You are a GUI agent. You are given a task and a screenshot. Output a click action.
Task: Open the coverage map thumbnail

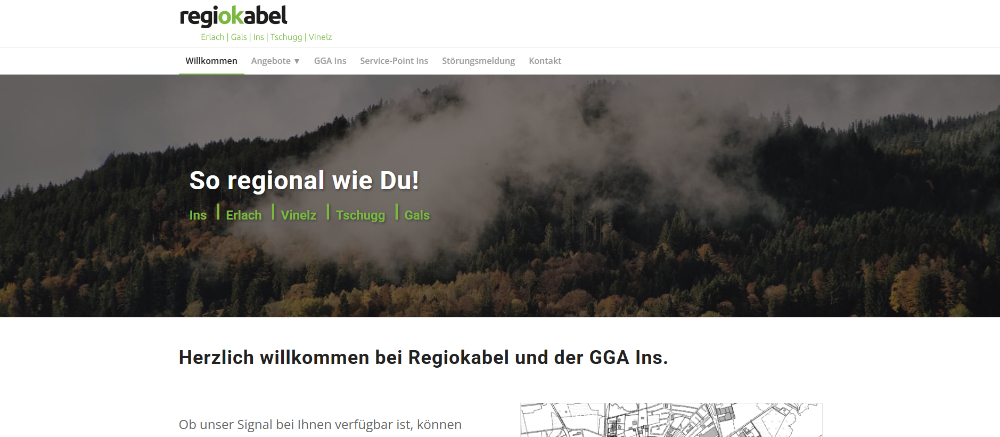671,420
